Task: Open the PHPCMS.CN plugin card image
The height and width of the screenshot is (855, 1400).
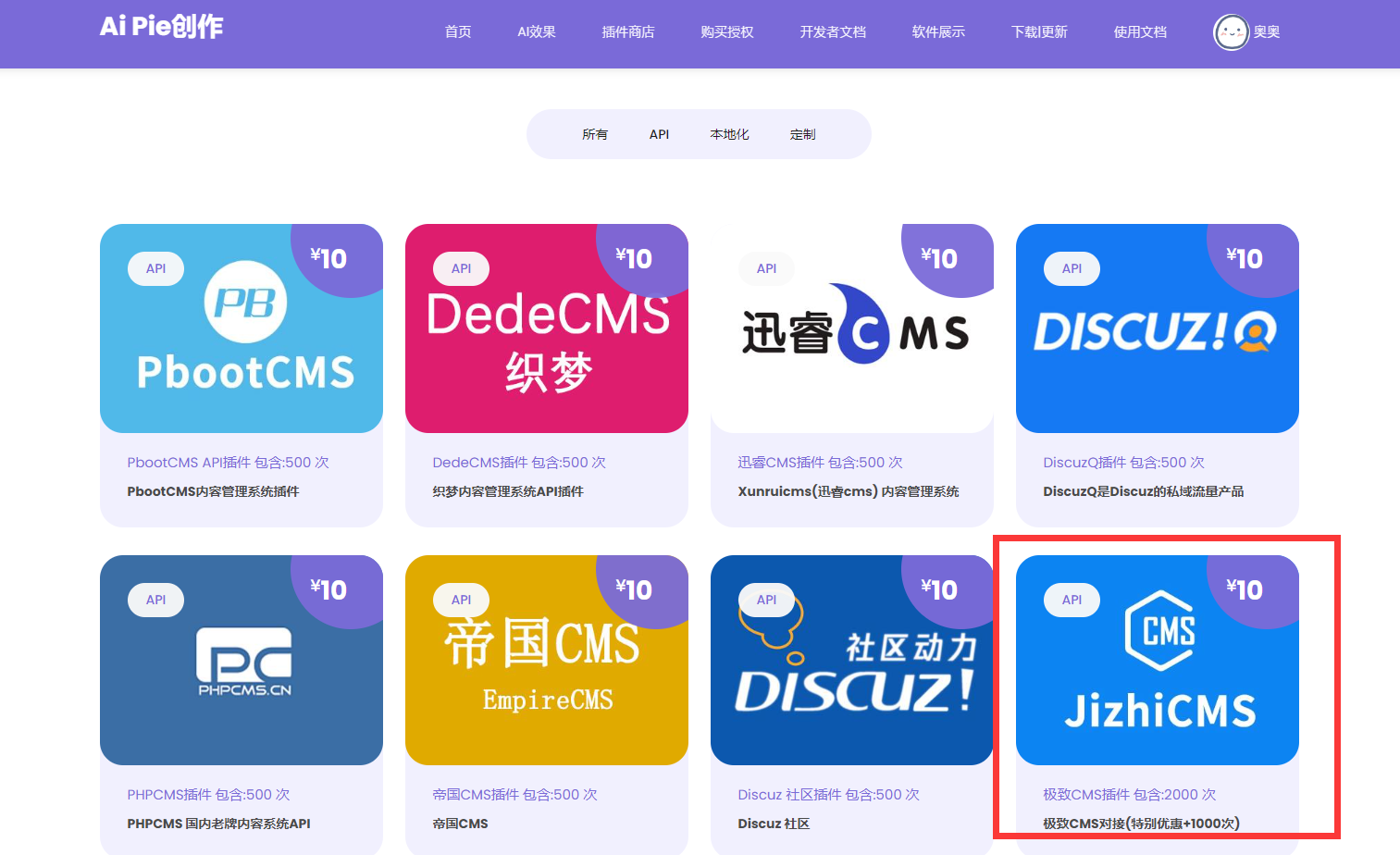Action: point(242,660)
